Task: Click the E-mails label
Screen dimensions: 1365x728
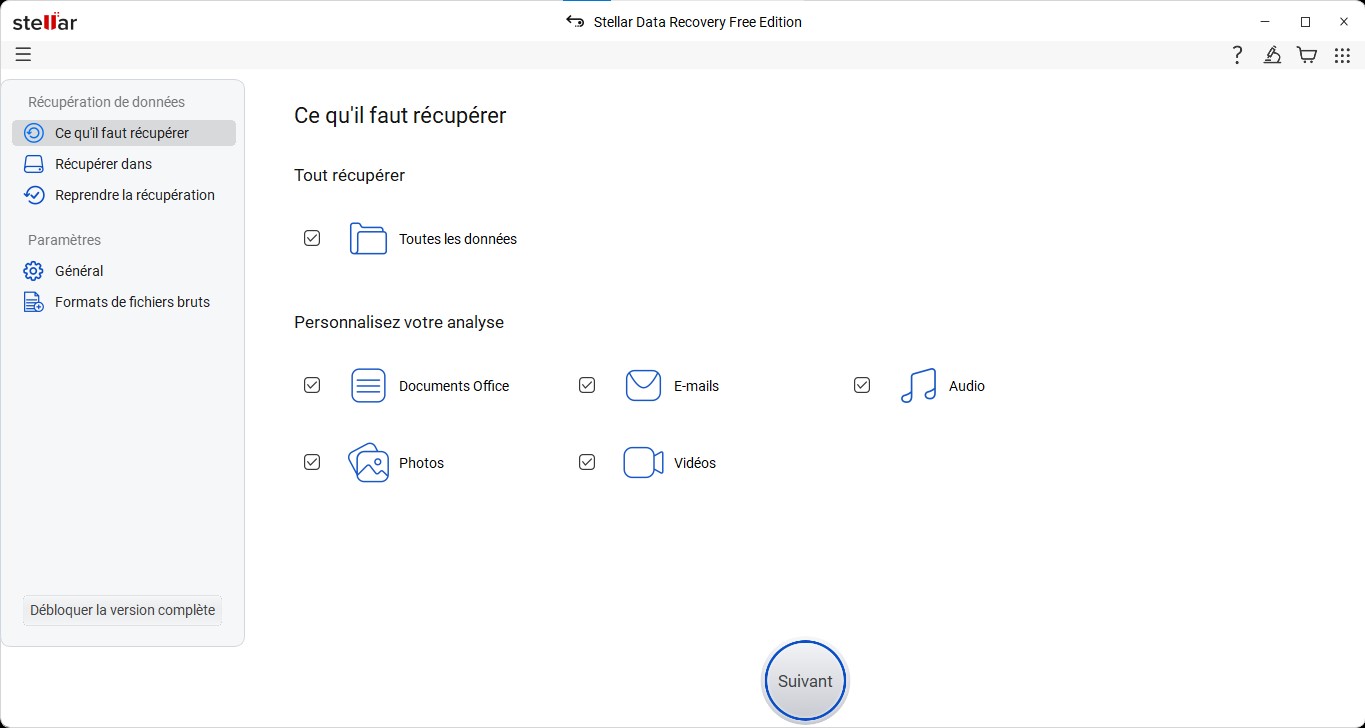Action: (696, 386)
